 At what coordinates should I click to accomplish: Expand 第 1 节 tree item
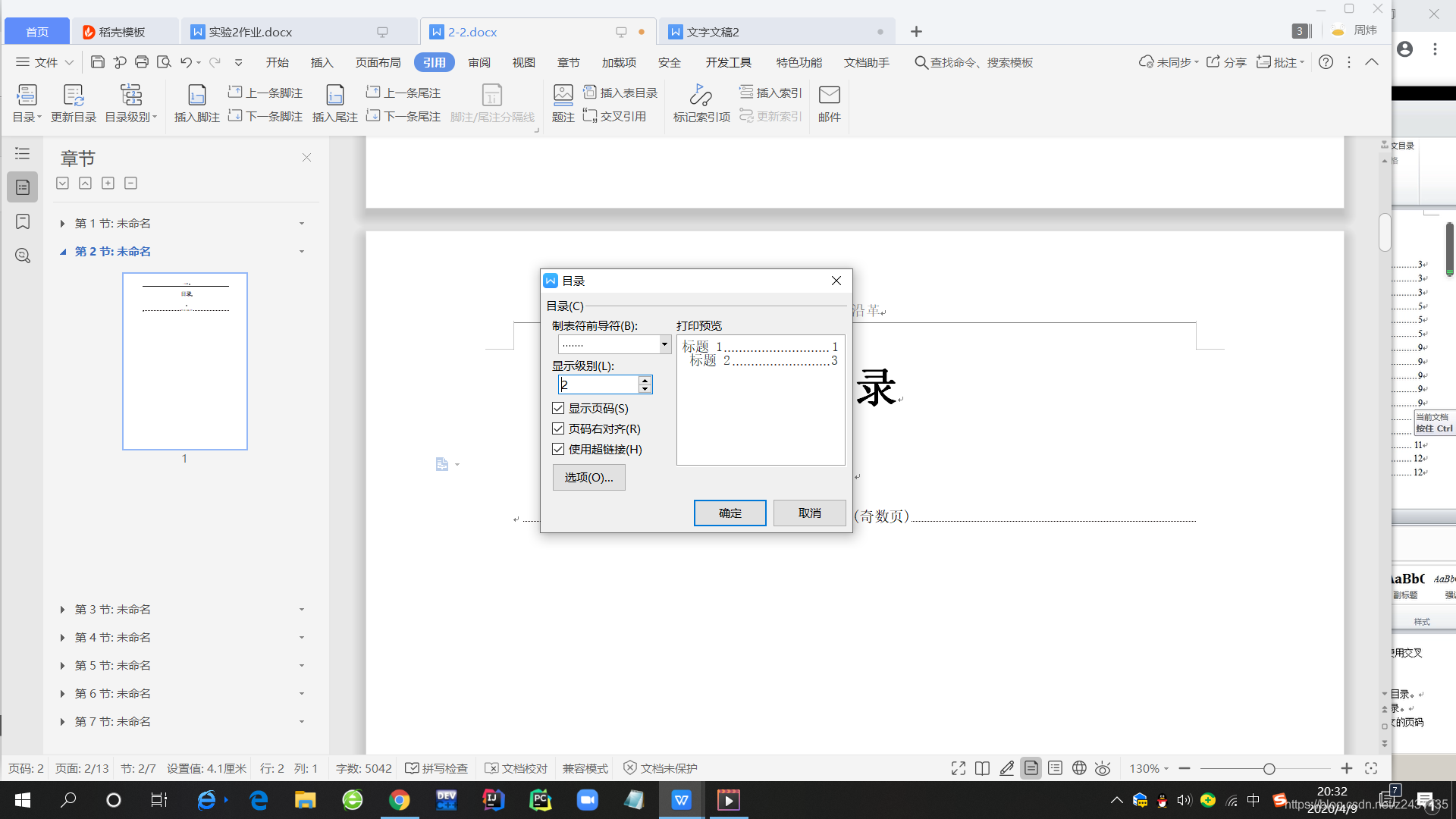click(62, 224)
